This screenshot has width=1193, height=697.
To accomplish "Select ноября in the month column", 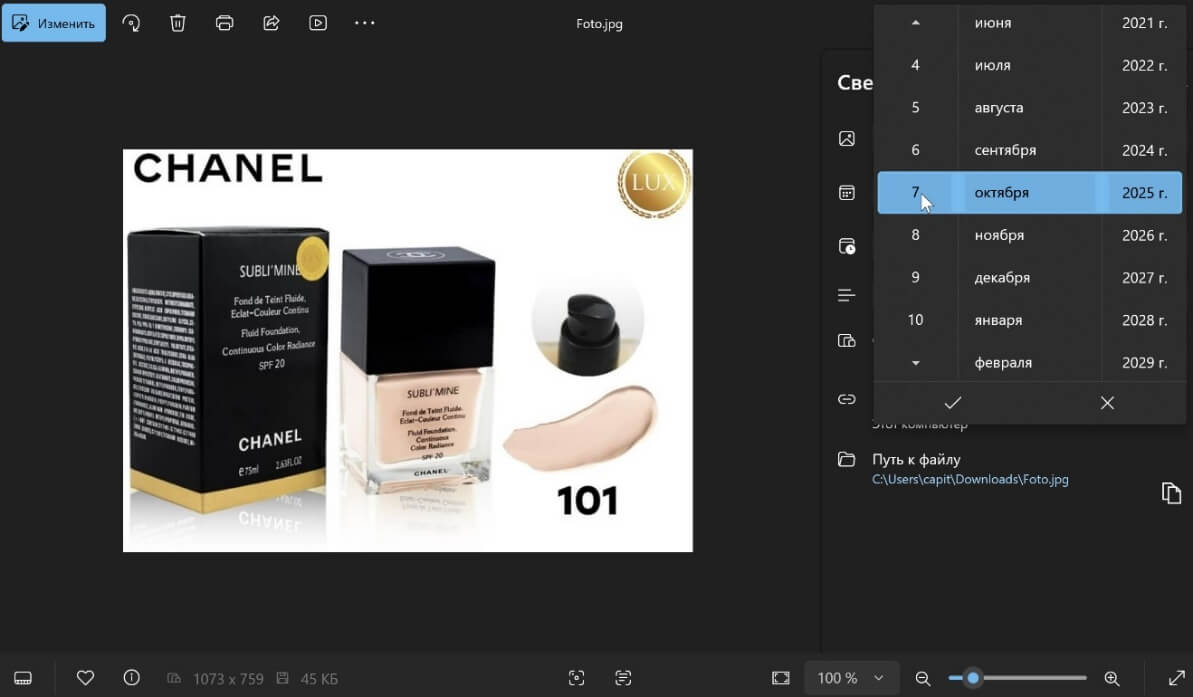I will (1000, 235).
